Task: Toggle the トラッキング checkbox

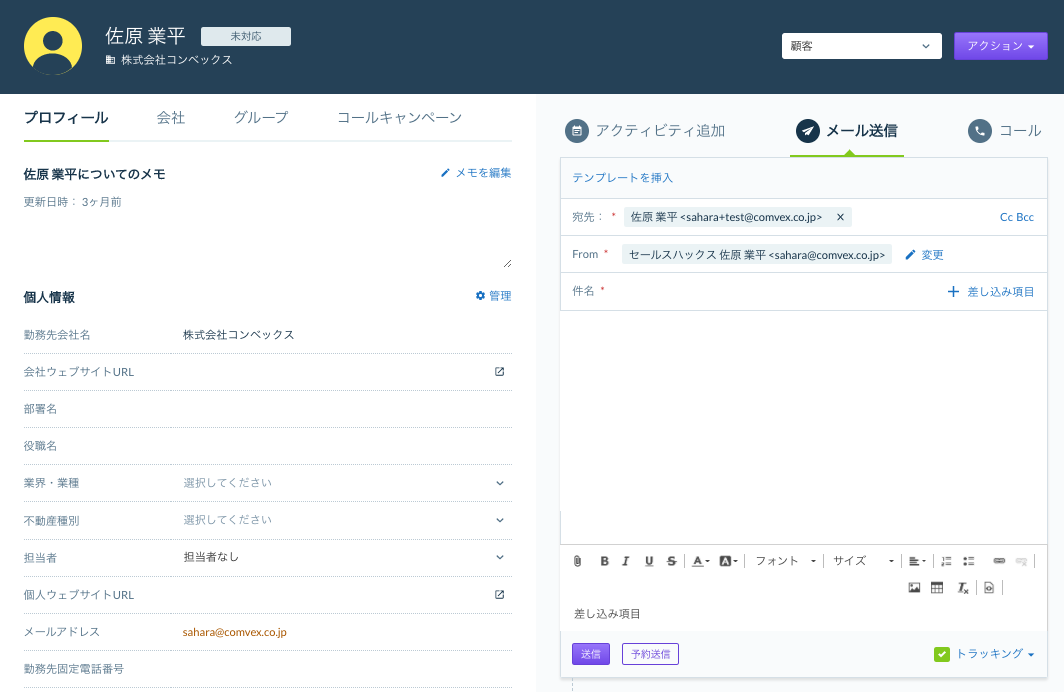Action: (941, 654)
